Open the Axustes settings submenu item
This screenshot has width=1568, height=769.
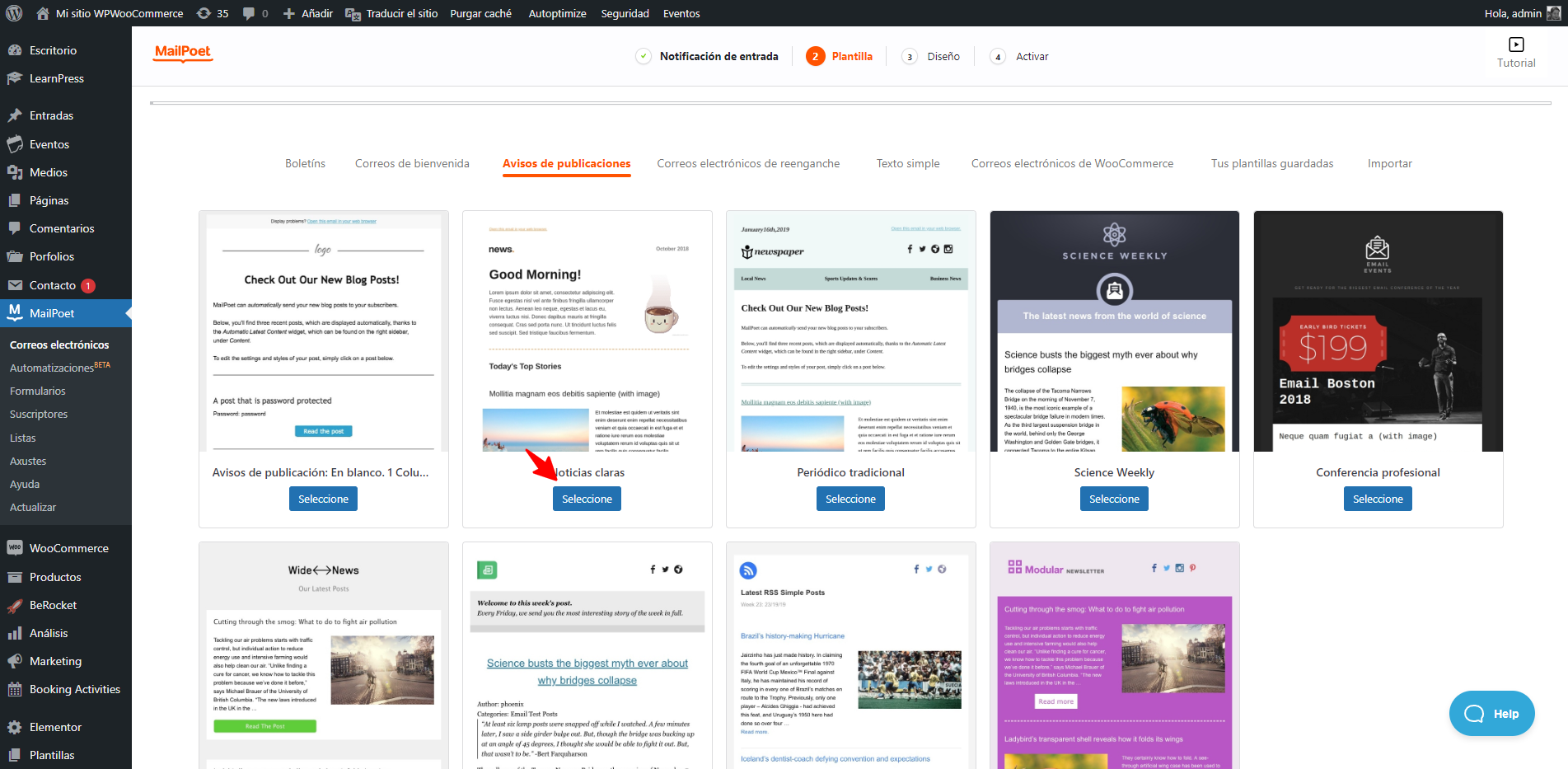pos(28,461)
